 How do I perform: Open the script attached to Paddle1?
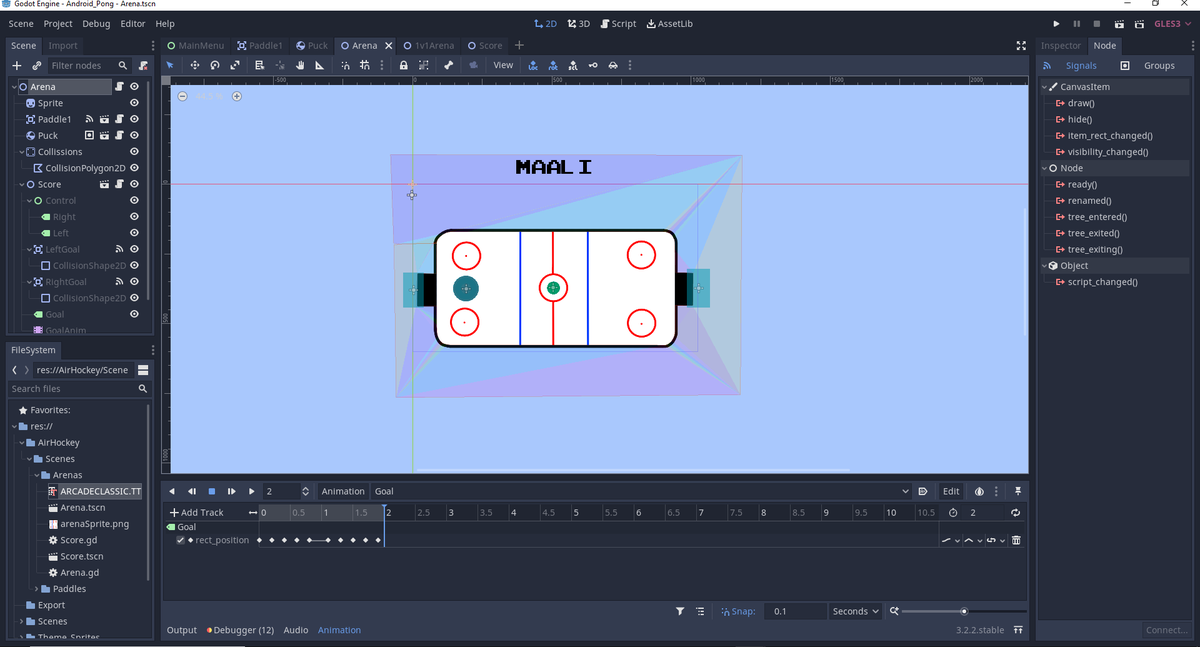tap(119, 119)
